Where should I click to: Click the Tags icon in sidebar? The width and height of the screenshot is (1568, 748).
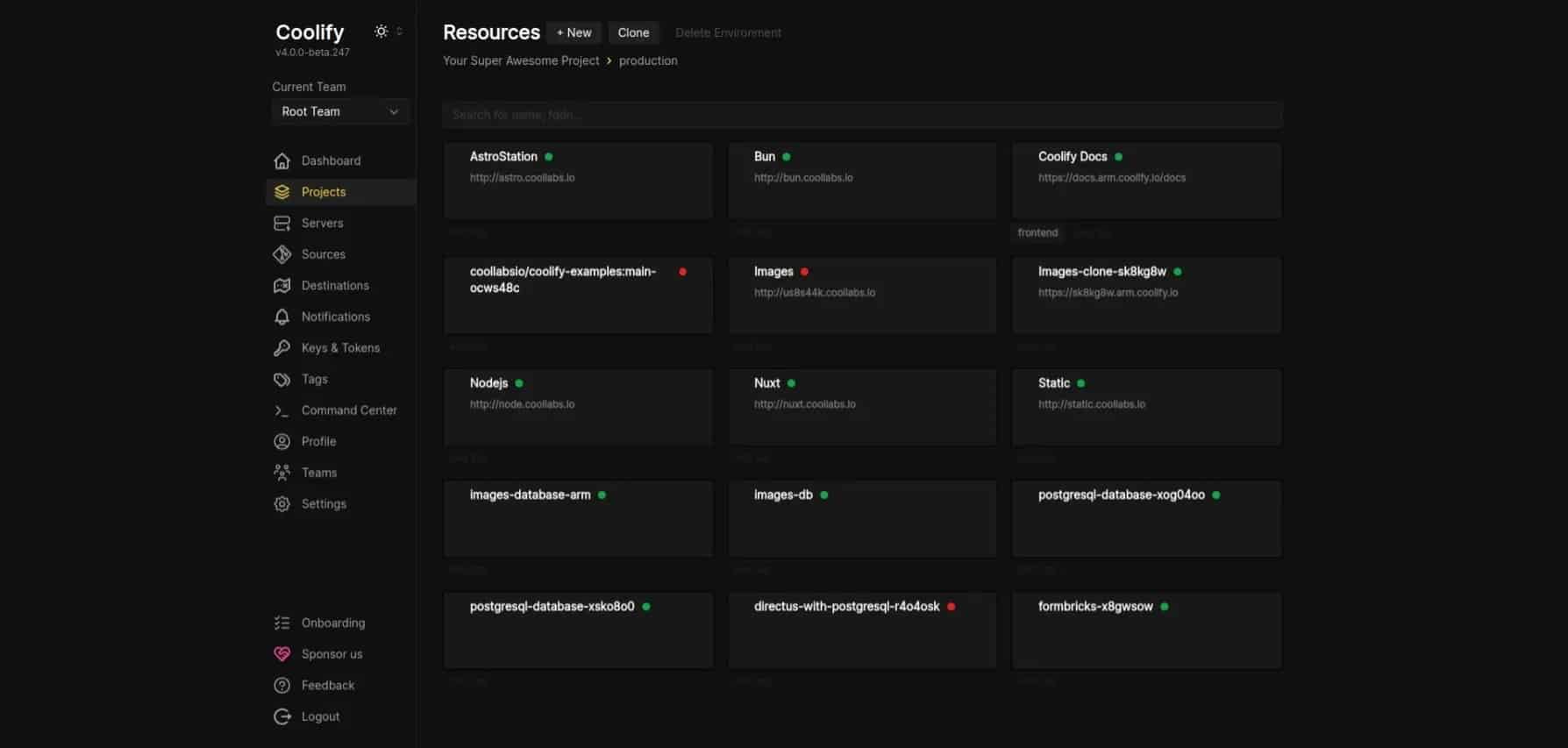(282, 380)
